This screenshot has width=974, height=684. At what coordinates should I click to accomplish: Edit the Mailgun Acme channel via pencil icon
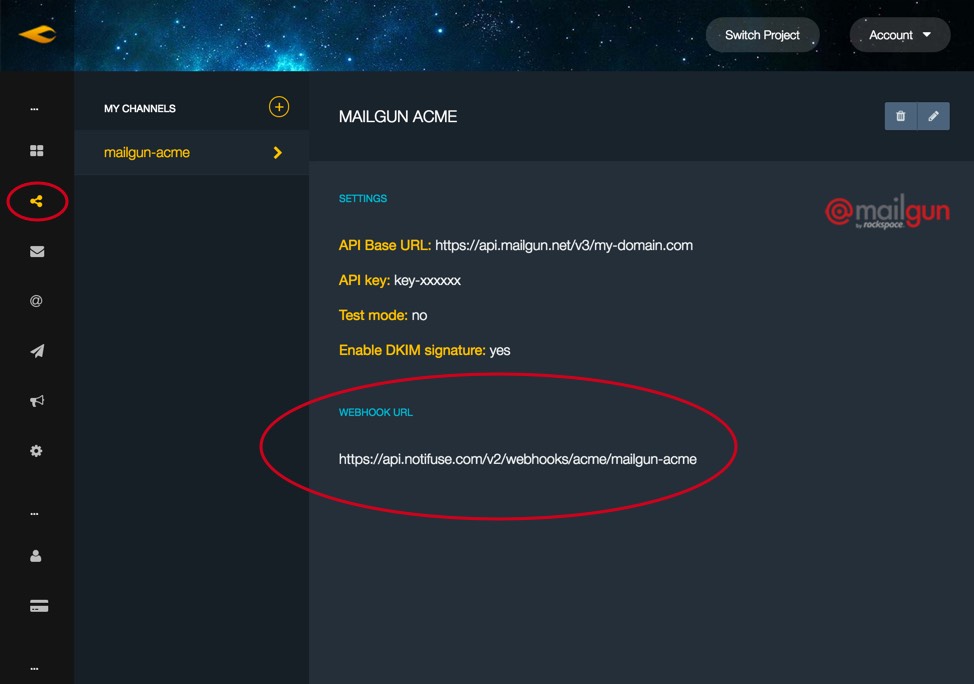coord(934,116)
